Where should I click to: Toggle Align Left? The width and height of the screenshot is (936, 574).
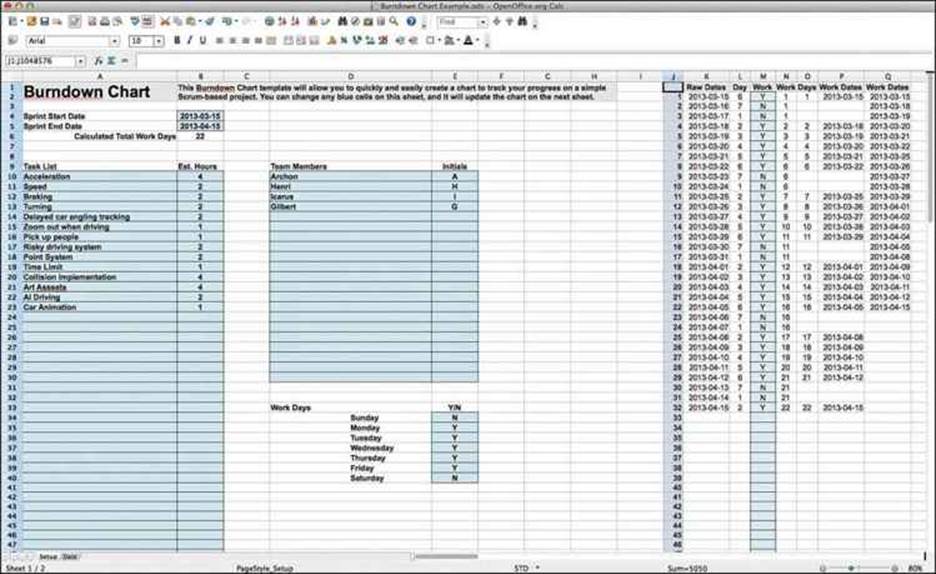[x=220, y=41]
